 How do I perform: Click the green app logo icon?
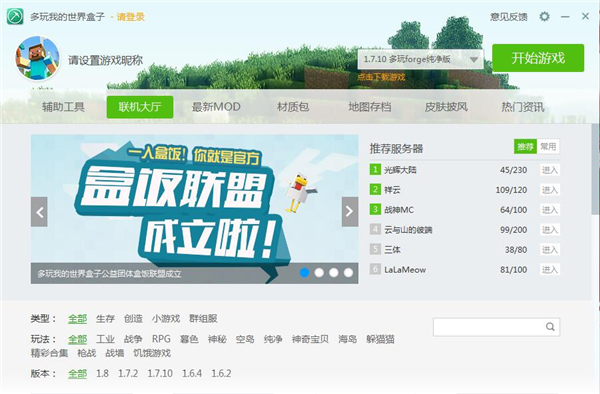click(15, 16)
